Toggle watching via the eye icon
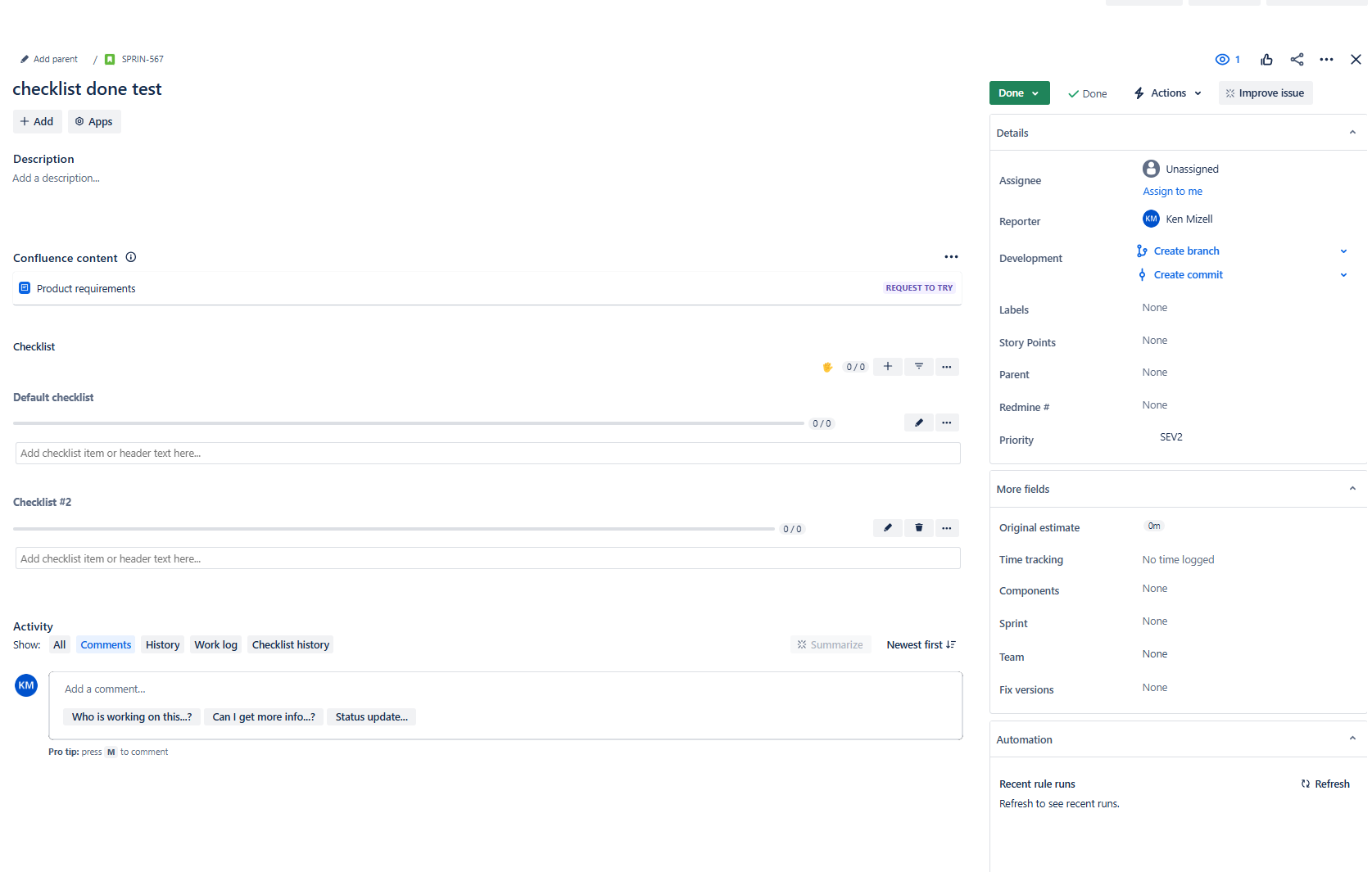Screen dimensions: 1372x872 tap(1220, 59)
